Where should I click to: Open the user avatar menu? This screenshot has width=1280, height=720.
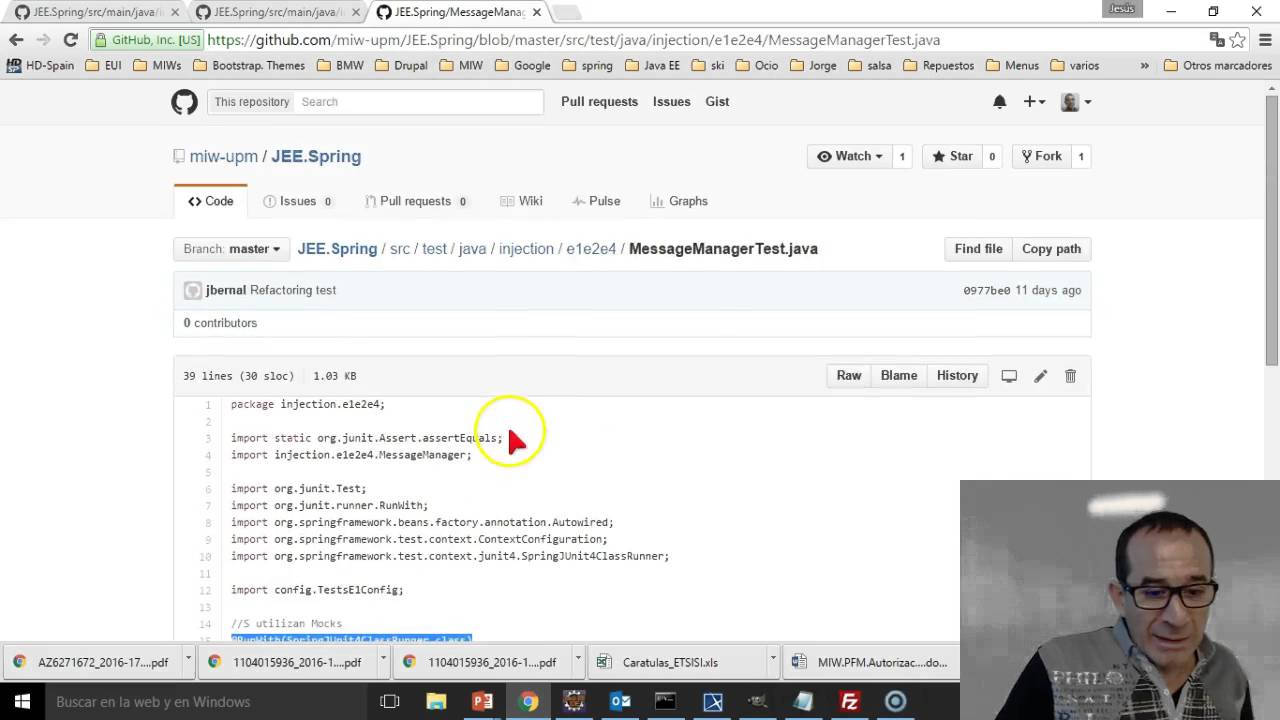coord(1075,102)
